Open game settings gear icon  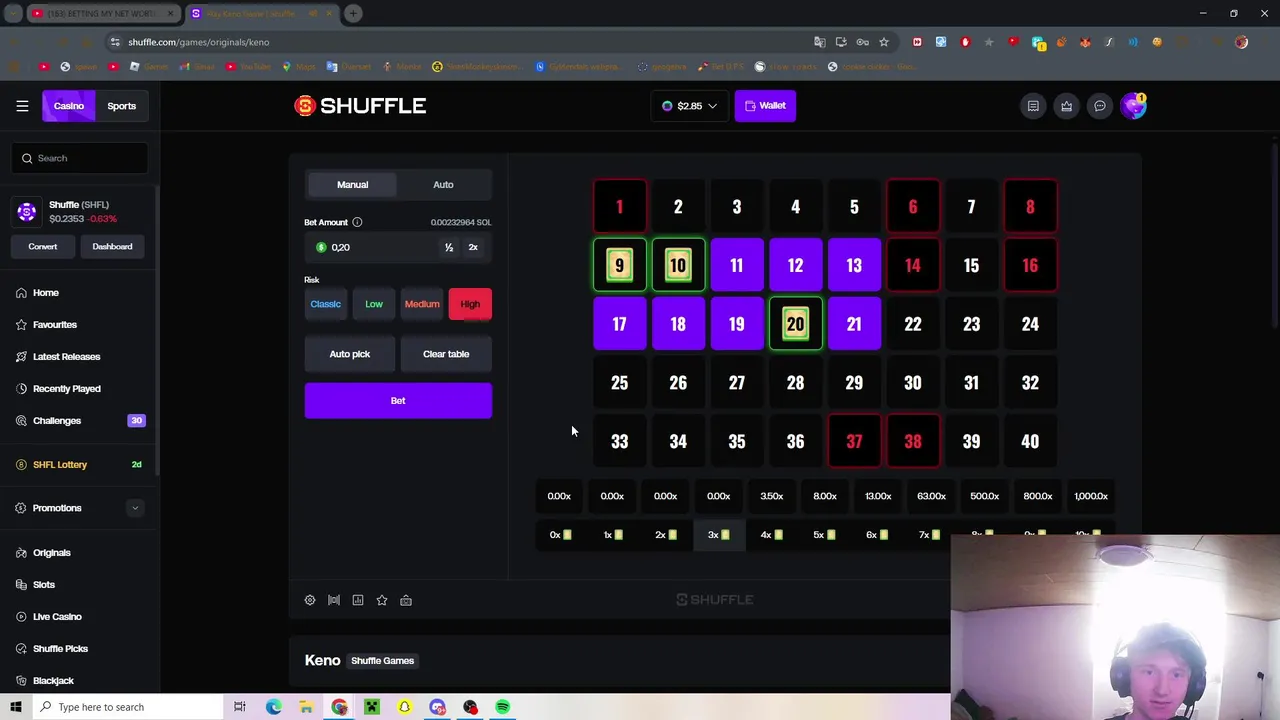tap(310, 600)
